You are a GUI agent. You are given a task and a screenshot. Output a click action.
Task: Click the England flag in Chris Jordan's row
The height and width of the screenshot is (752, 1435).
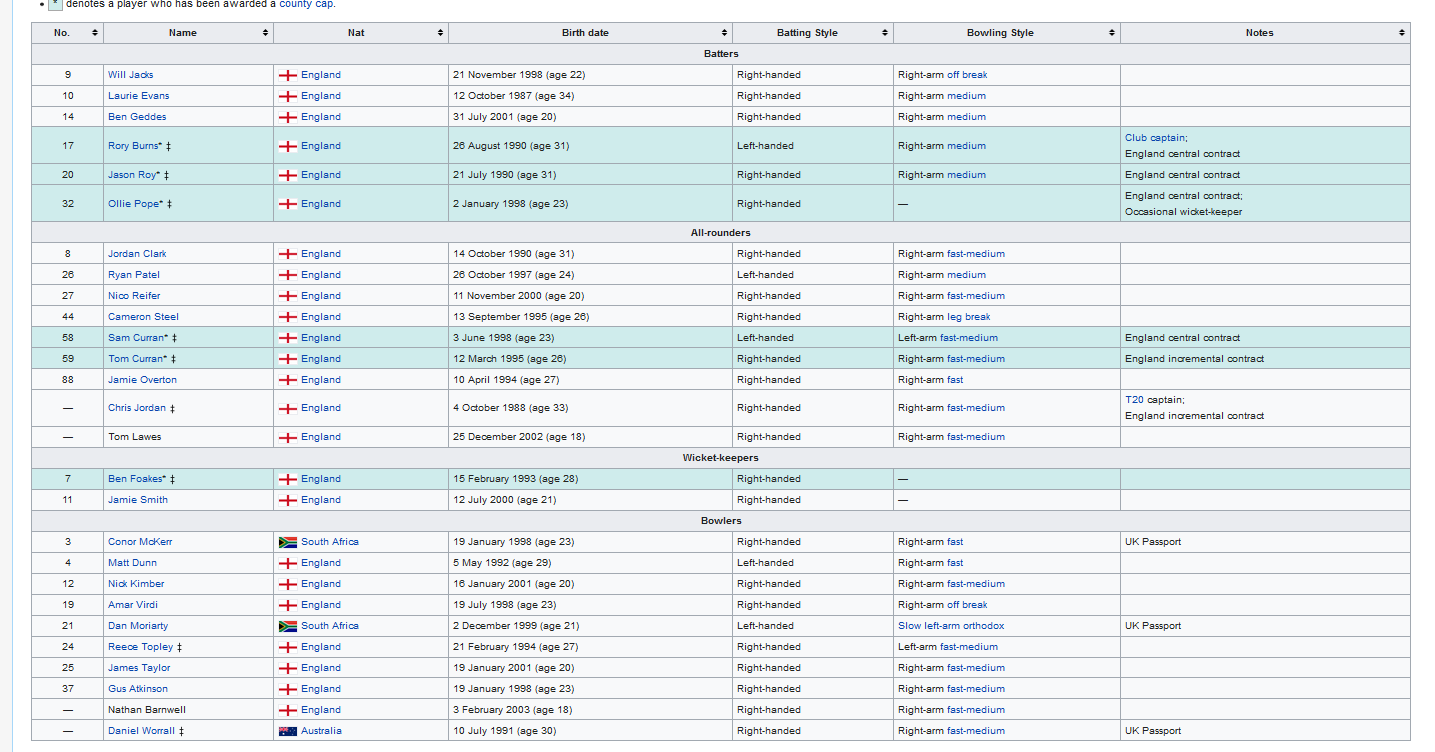coord(288,408)
